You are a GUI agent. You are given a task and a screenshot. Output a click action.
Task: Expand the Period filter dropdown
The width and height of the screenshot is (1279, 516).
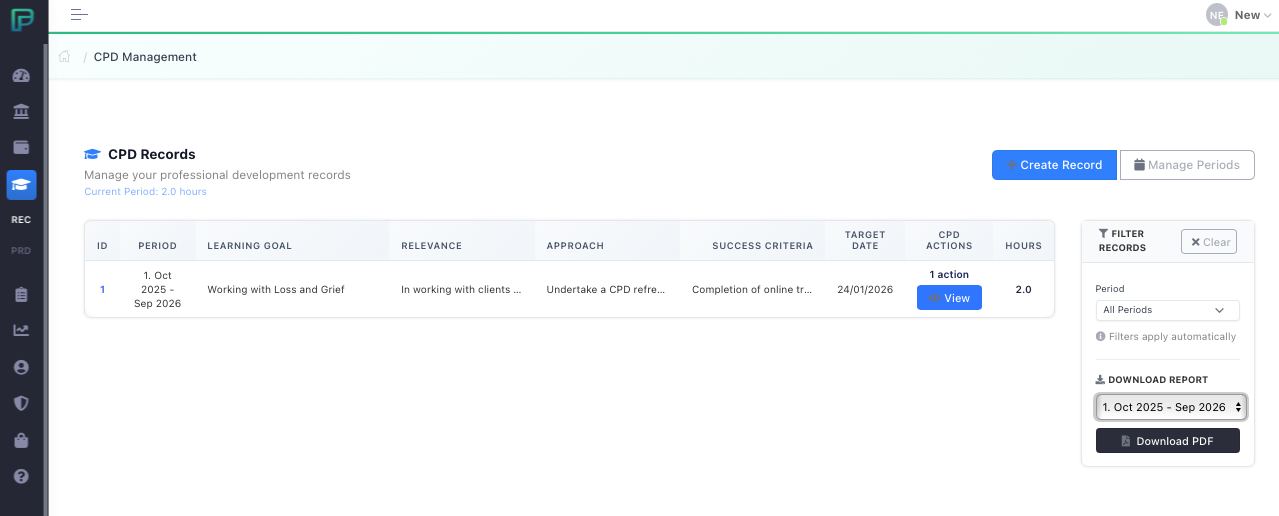pyautogui.click(x=1167, y=311)
